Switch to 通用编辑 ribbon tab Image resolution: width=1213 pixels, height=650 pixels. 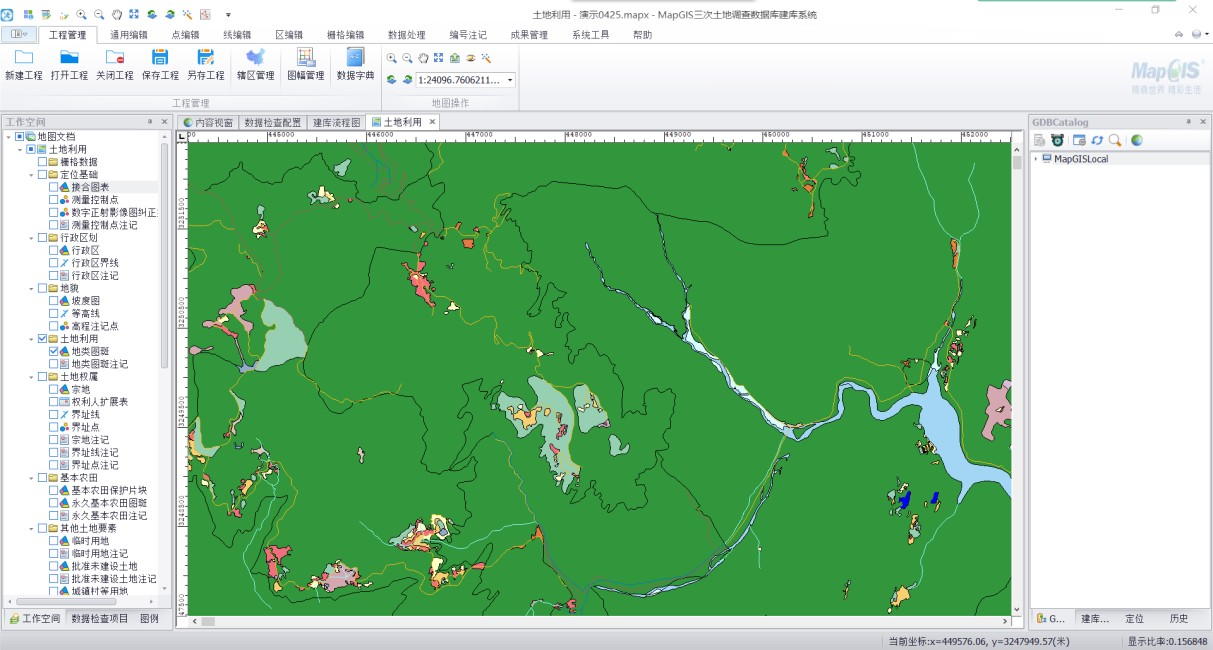129,34
